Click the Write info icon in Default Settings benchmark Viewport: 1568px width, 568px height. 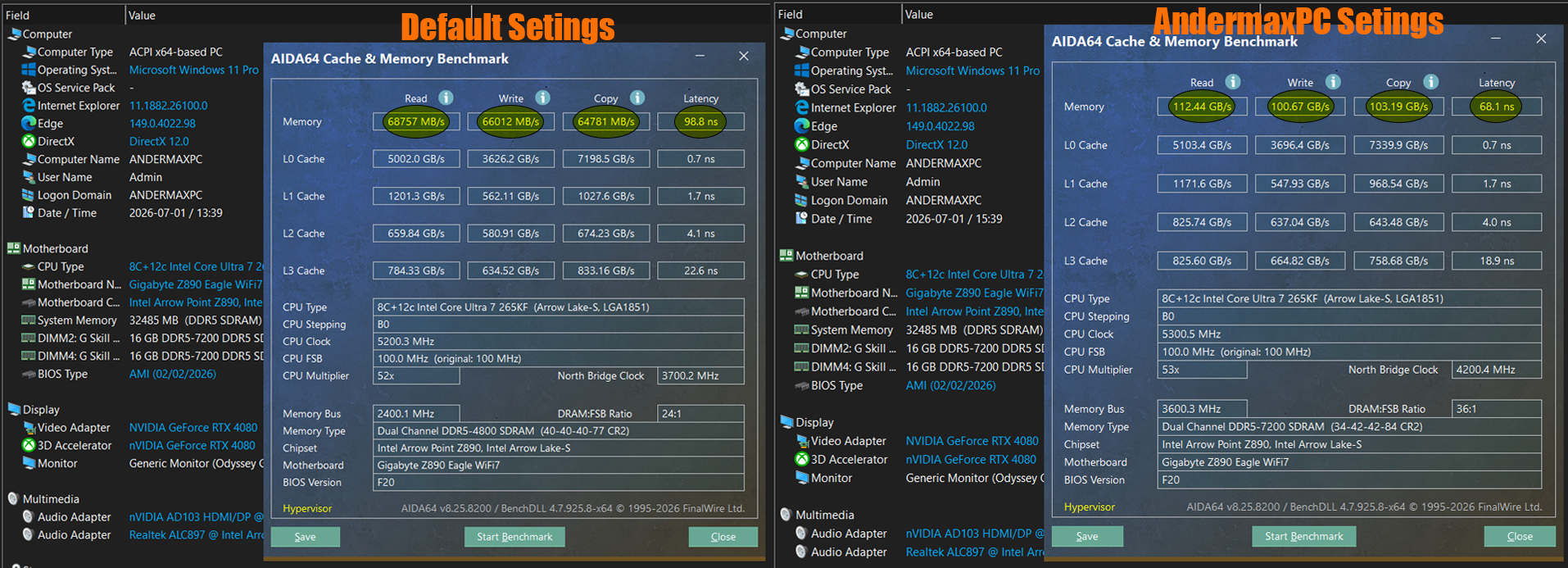[x=542, y=98]
